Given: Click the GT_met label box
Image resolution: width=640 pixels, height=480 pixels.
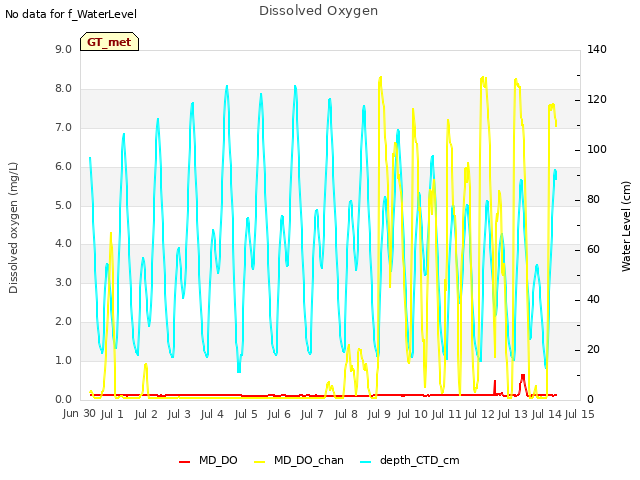Looking at the screenshot, I should tap(109, 42).
